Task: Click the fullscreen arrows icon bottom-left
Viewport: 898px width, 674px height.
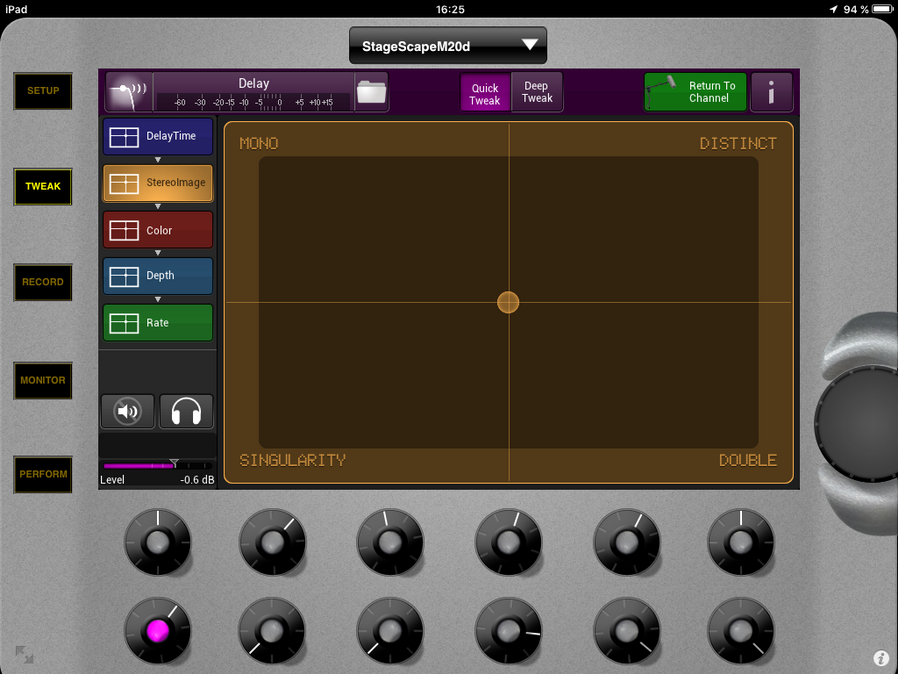Action: (x=24, y=655)
